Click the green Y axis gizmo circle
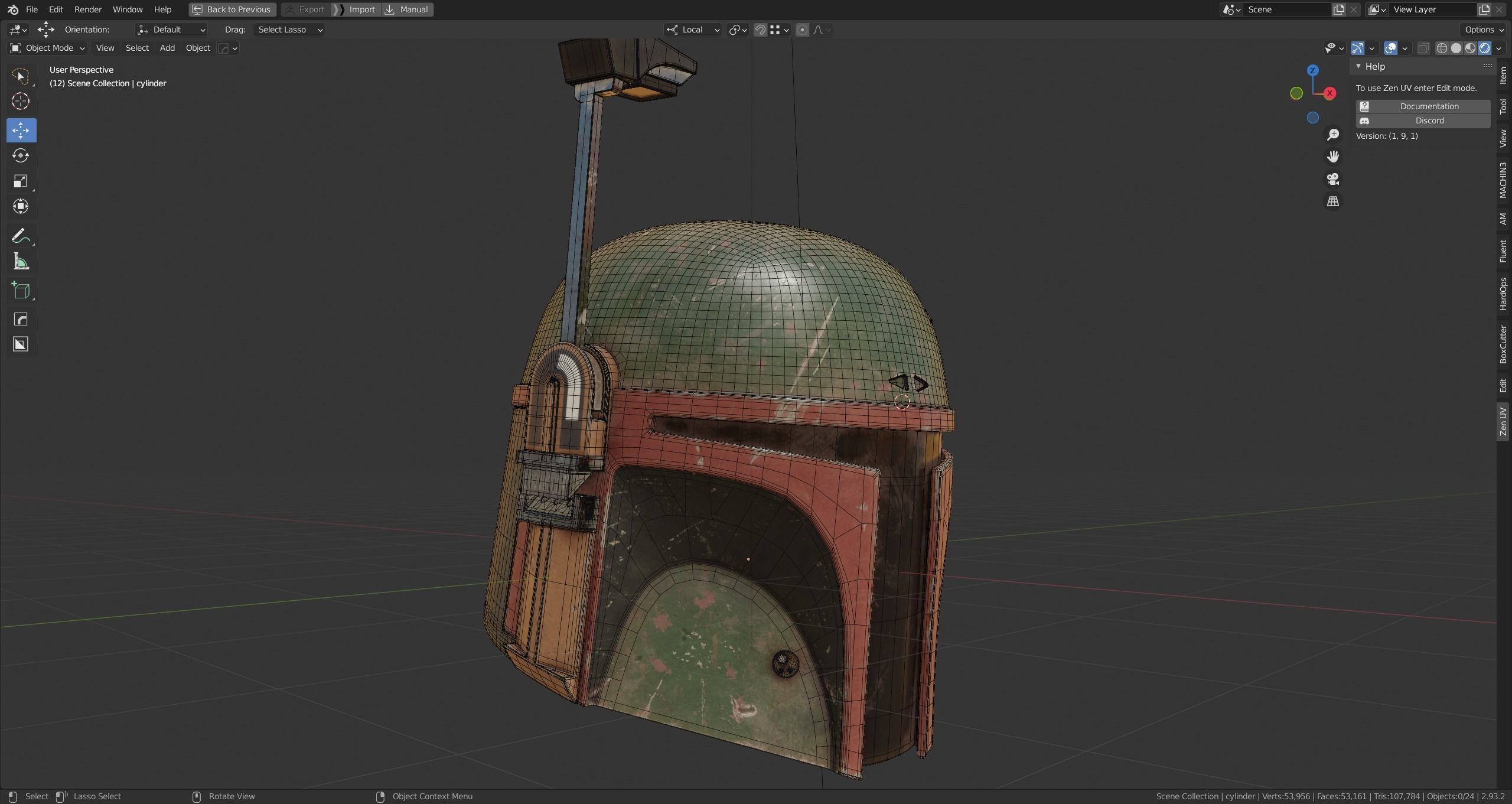The image size is (1512, 804). (x=1296, y=93)
